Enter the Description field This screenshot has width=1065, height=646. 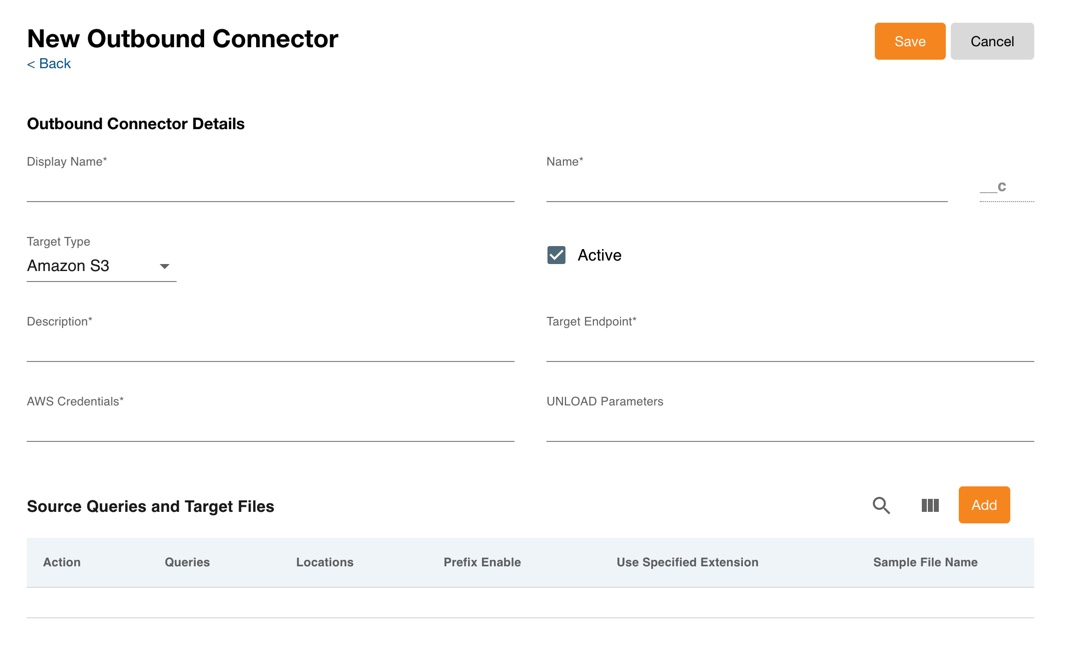pyautogui.click(x=270, y=347)
